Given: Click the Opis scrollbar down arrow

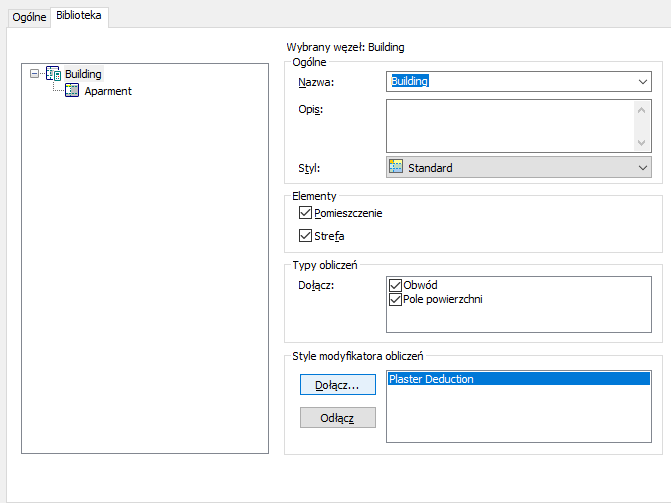Looking at the screenshot, I should pos(642,143).
